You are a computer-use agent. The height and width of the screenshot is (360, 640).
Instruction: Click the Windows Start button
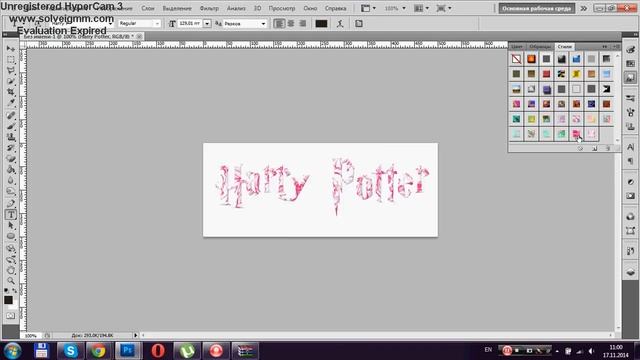click(12, 351)
